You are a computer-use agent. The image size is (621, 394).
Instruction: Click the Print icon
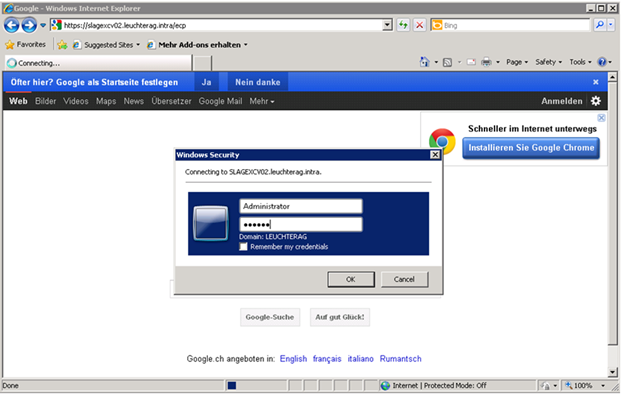point(486,62)
